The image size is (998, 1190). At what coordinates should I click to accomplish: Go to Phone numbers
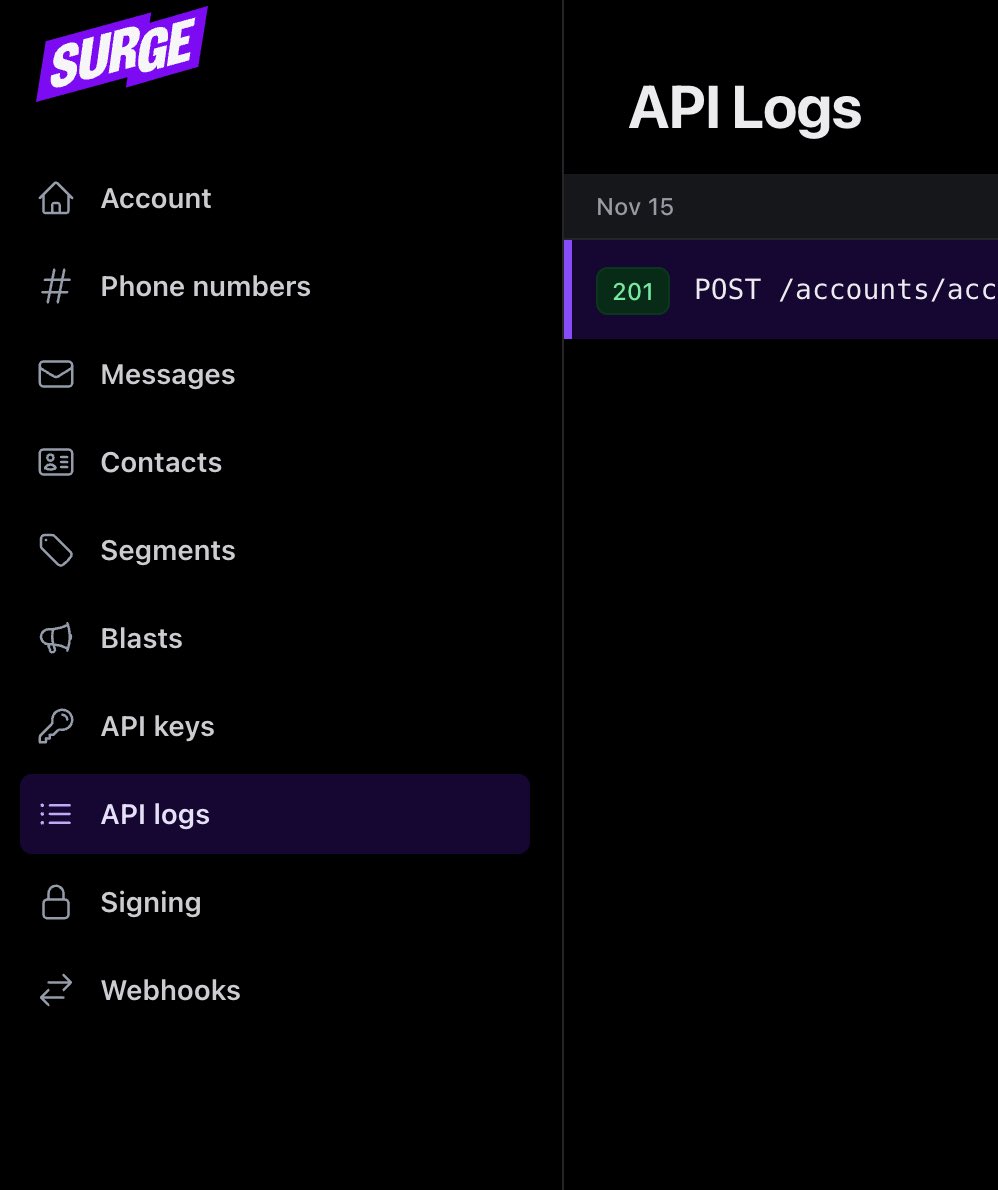275,286
